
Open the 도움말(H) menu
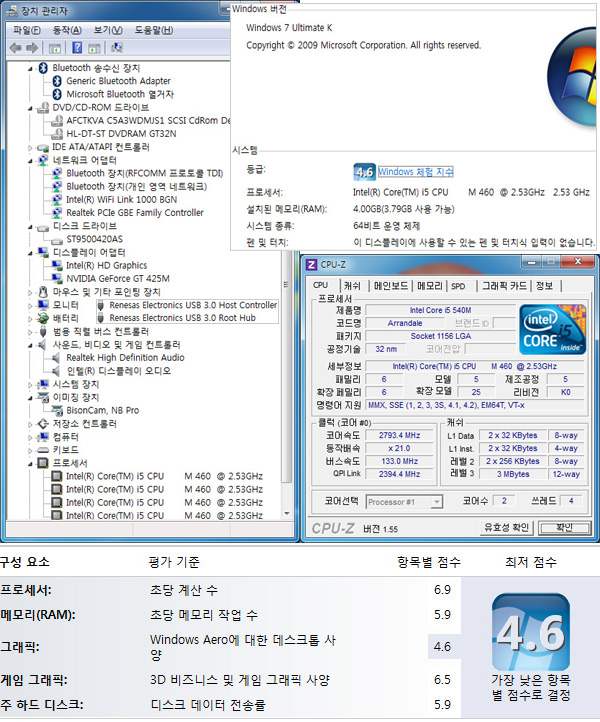[x=153, y=30]
